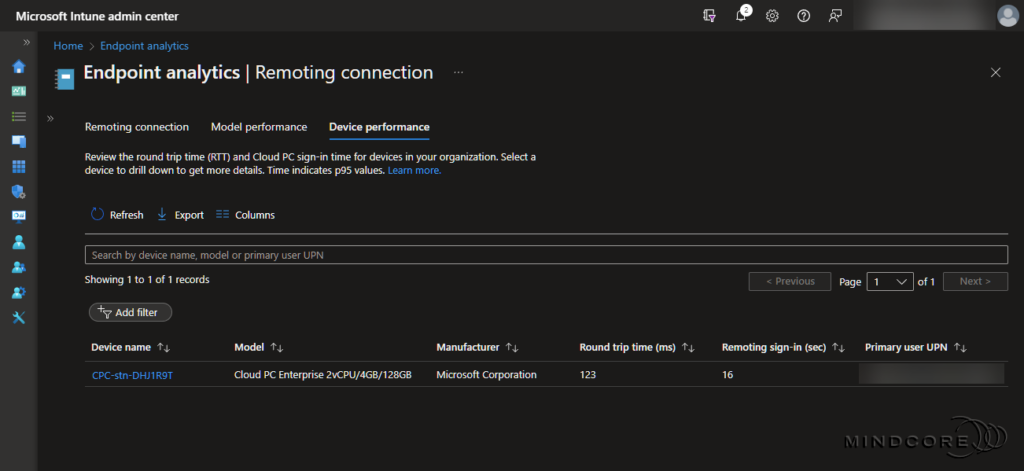Open the Help question mark icon

[804, 16]
